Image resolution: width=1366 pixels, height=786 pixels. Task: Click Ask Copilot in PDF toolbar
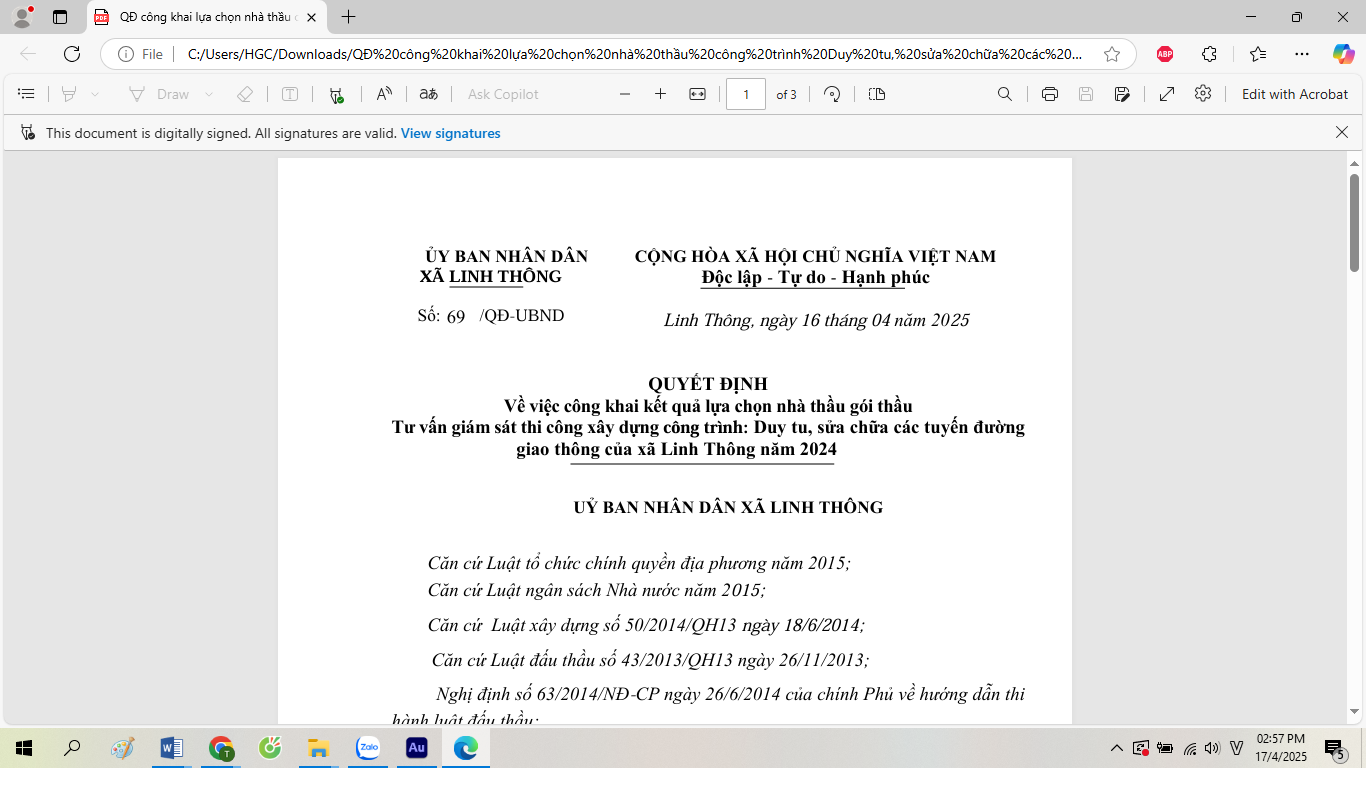pyautogui.click(x=503, y=94)
